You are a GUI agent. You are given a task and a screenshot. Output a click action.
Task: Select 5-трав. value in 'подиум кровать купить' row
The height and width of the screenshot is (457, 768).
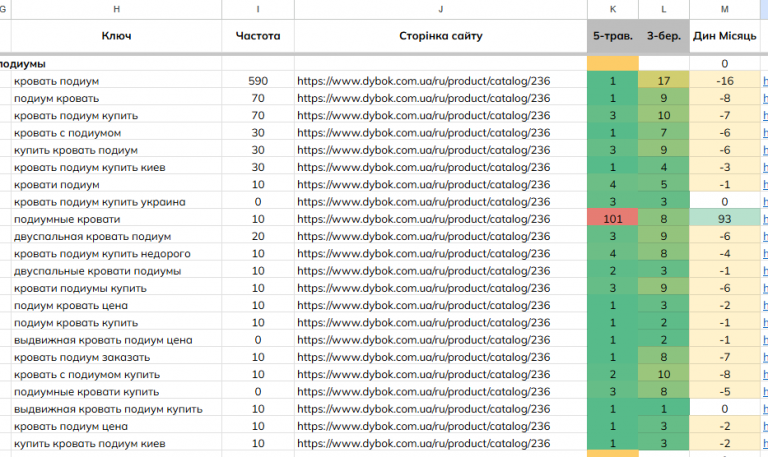coord(613,323)
